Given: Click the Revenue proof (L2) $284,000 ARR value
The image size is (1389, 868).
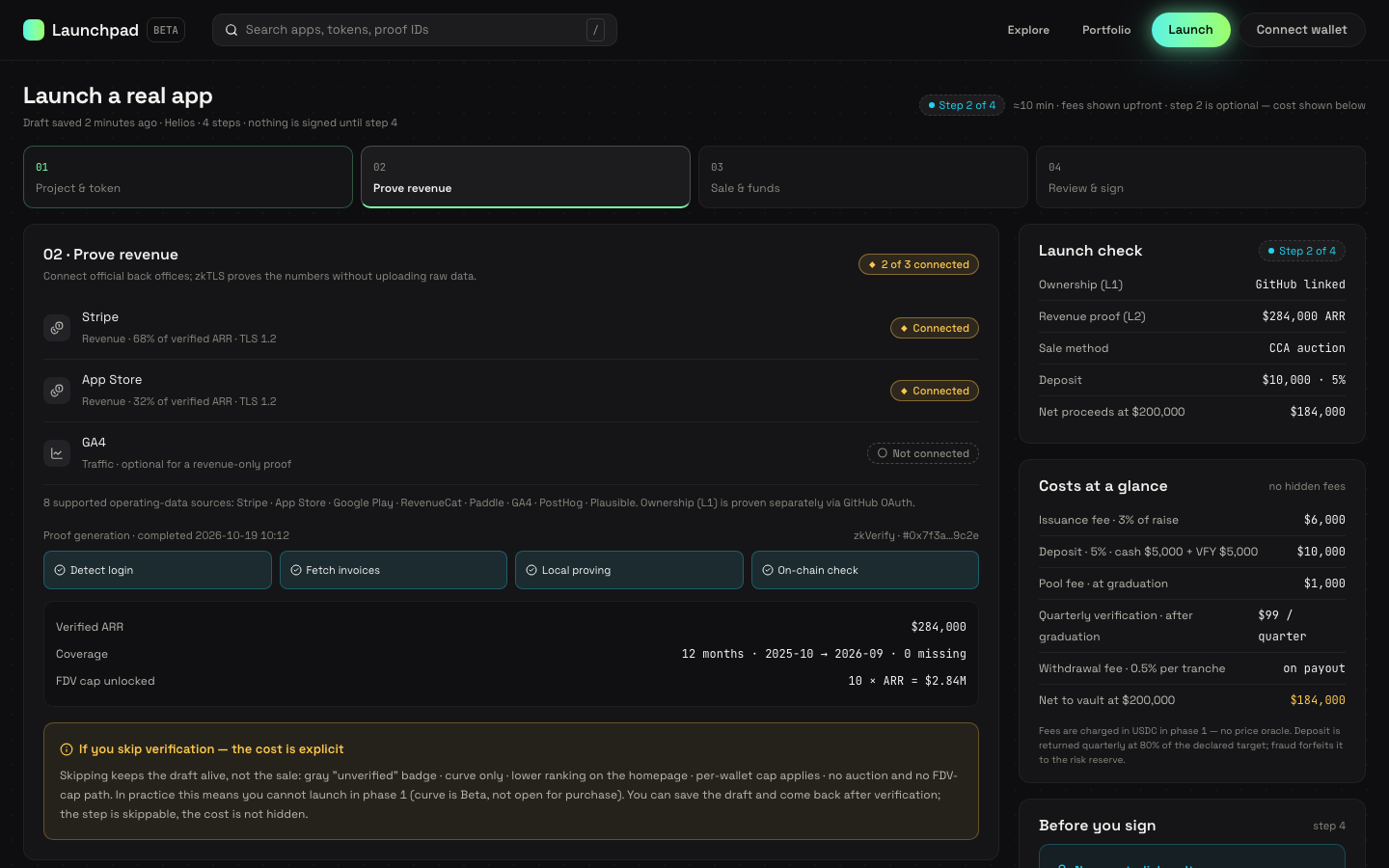Looking at the screenshot, I should [1303, 316].
